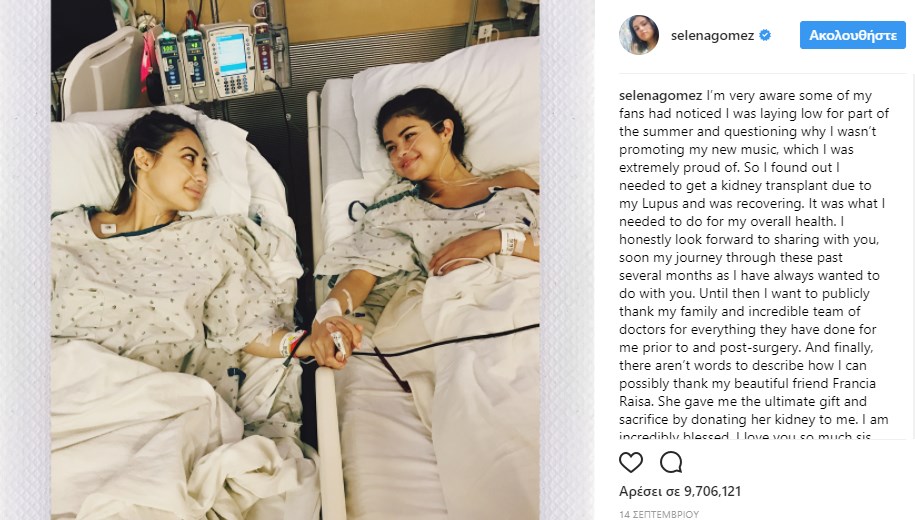View who liked via Αρέσει σε 9,706,121
The height and width of the screenshot is (520, 915).
(x=680, y=491)
